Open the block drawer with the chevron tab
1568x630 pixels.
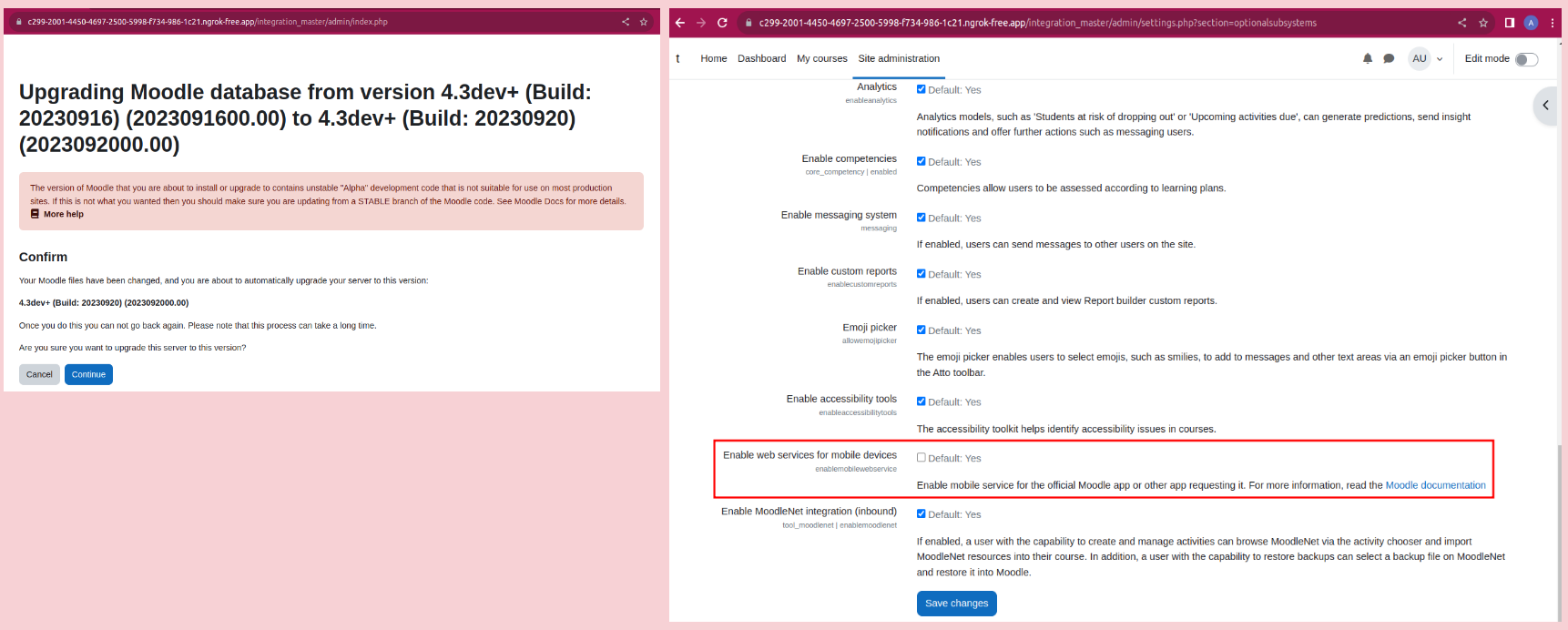pos(1546,106)
